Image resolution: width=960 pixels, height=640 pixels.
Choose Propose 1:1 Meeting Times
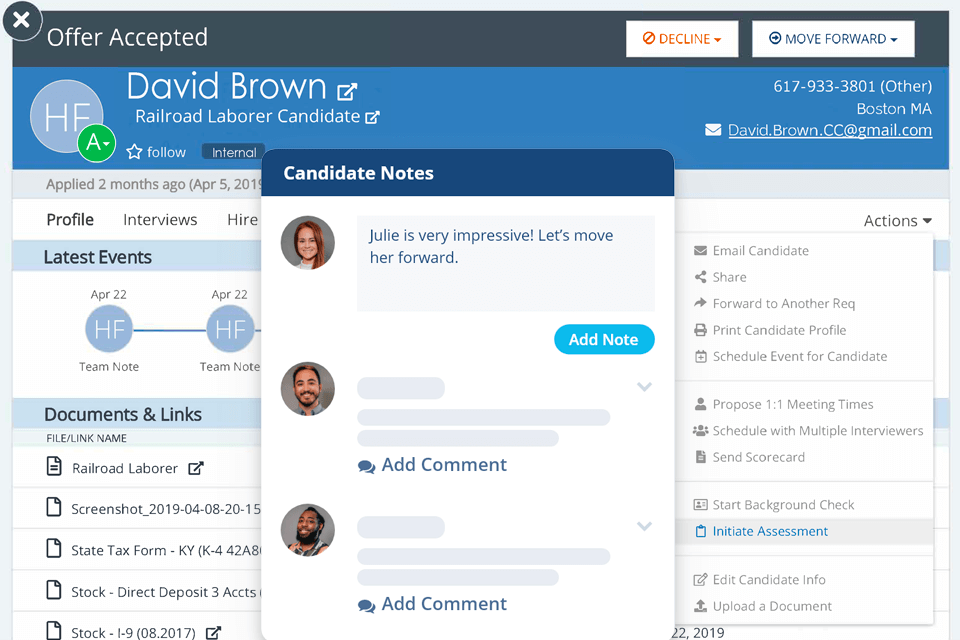coord(793,404)
